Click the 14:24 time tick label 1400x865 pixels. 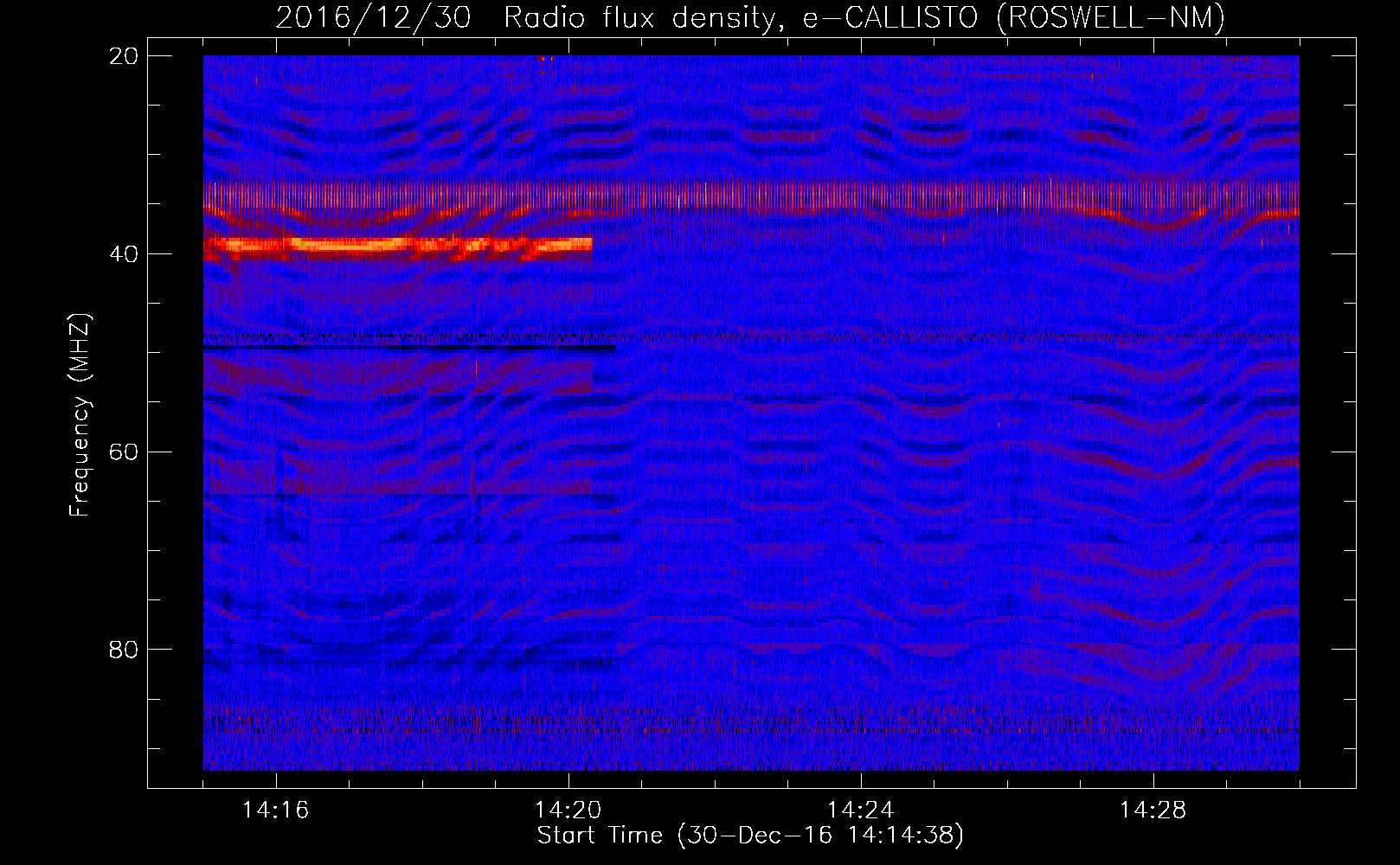pyautogui.click(x=861, y=811)
